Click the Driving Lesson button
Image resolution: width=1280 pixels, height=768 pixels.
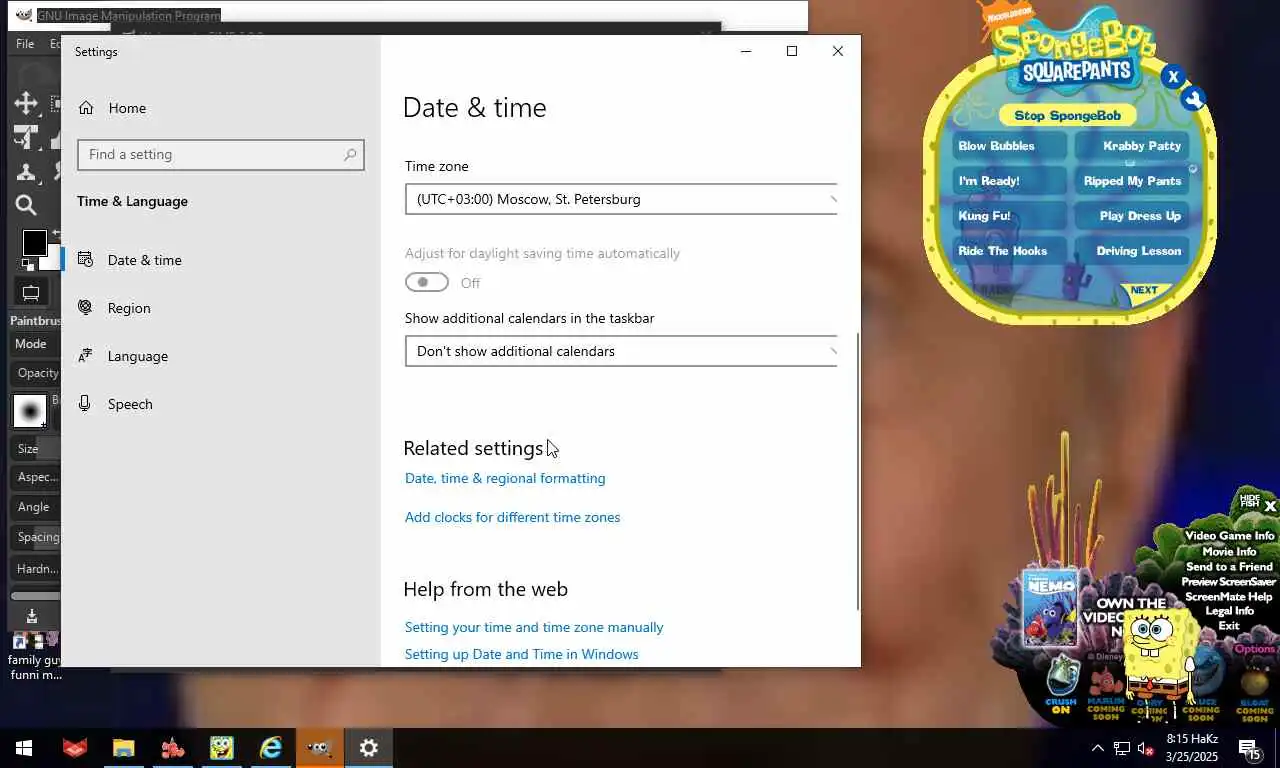[x=1133, y=251]
